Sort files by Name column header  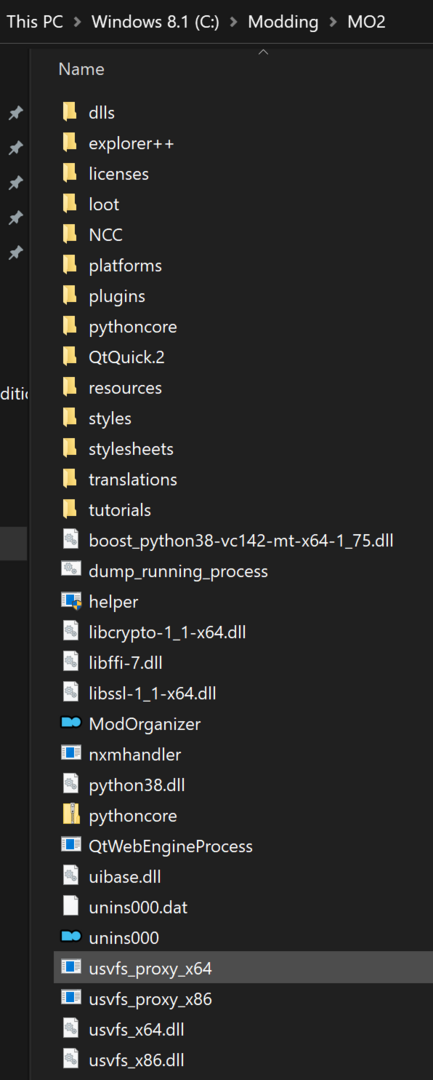coord(81,70)
